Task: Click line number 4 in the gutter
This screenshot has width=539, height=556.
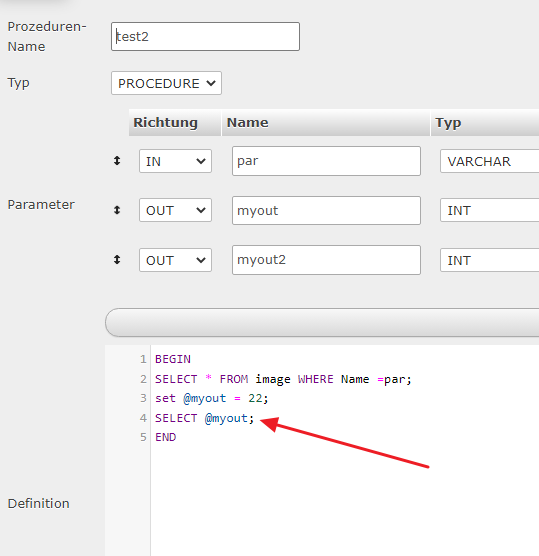Action: pyautogui.click(x=143, y=418)
